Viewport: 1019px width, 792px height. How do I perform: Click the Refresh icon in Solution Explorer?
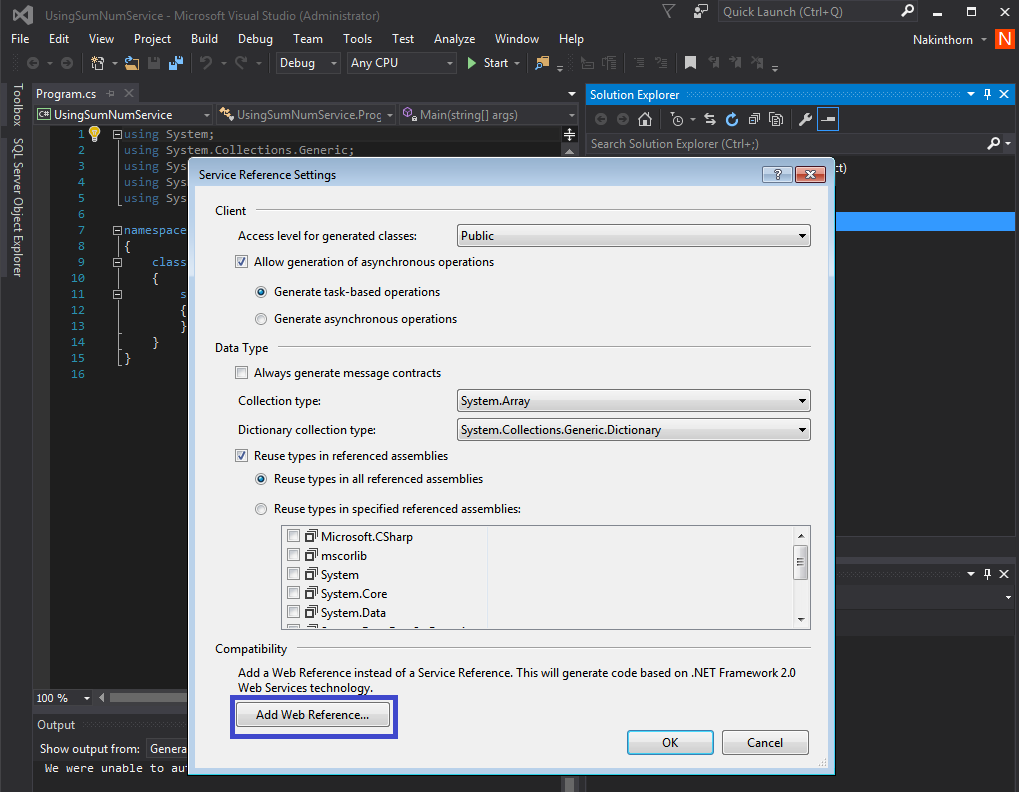pyautogui.click(x=732, y=120)
